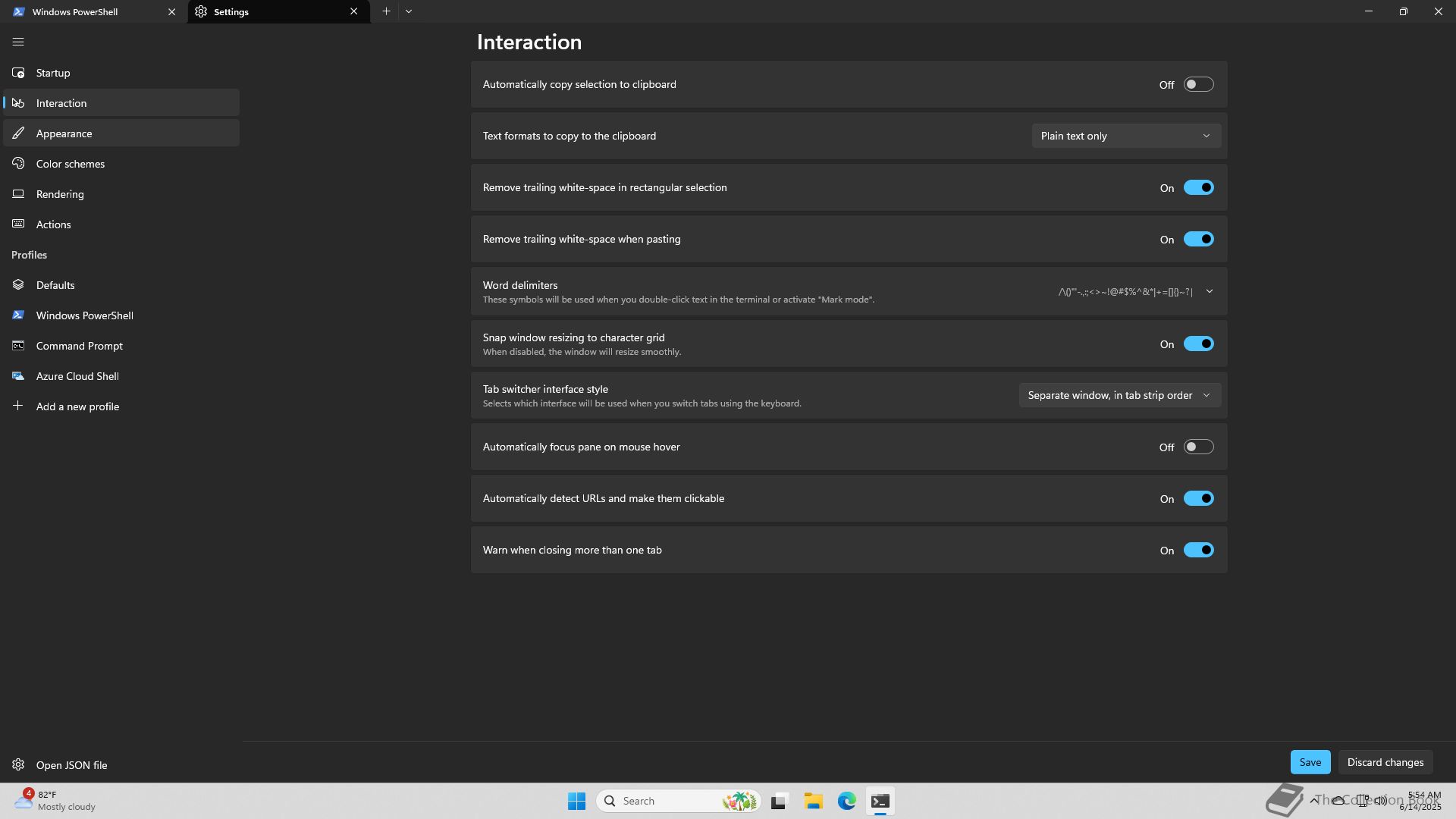Image resolution: width=1456 pixels, height=819 pixels.
Task: Open the Color schemes palette icon
Action: (x=18, y=164)
